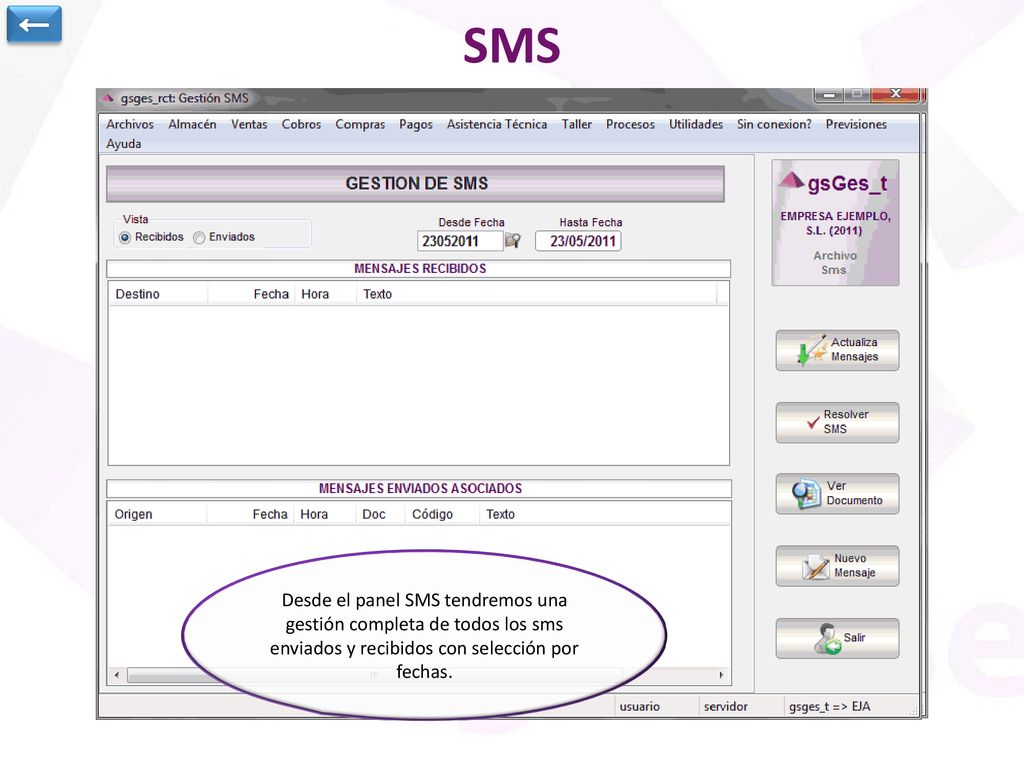Open the Ayuda menu
The width and height of the screenshot is (1024, 768).
(123, 144)
